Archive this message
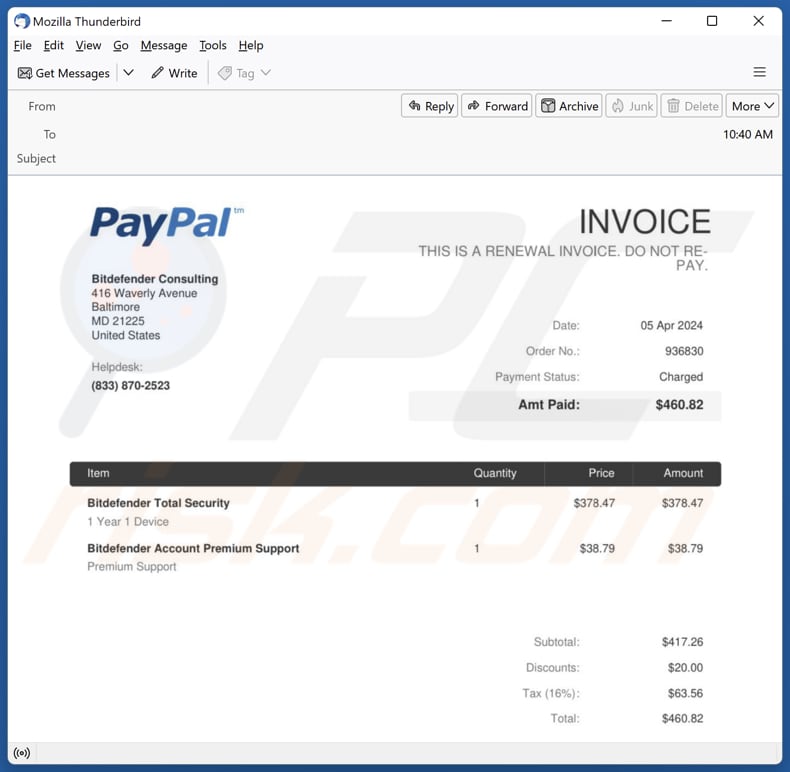This screenshot has width=790, height=772. [569, 106]
